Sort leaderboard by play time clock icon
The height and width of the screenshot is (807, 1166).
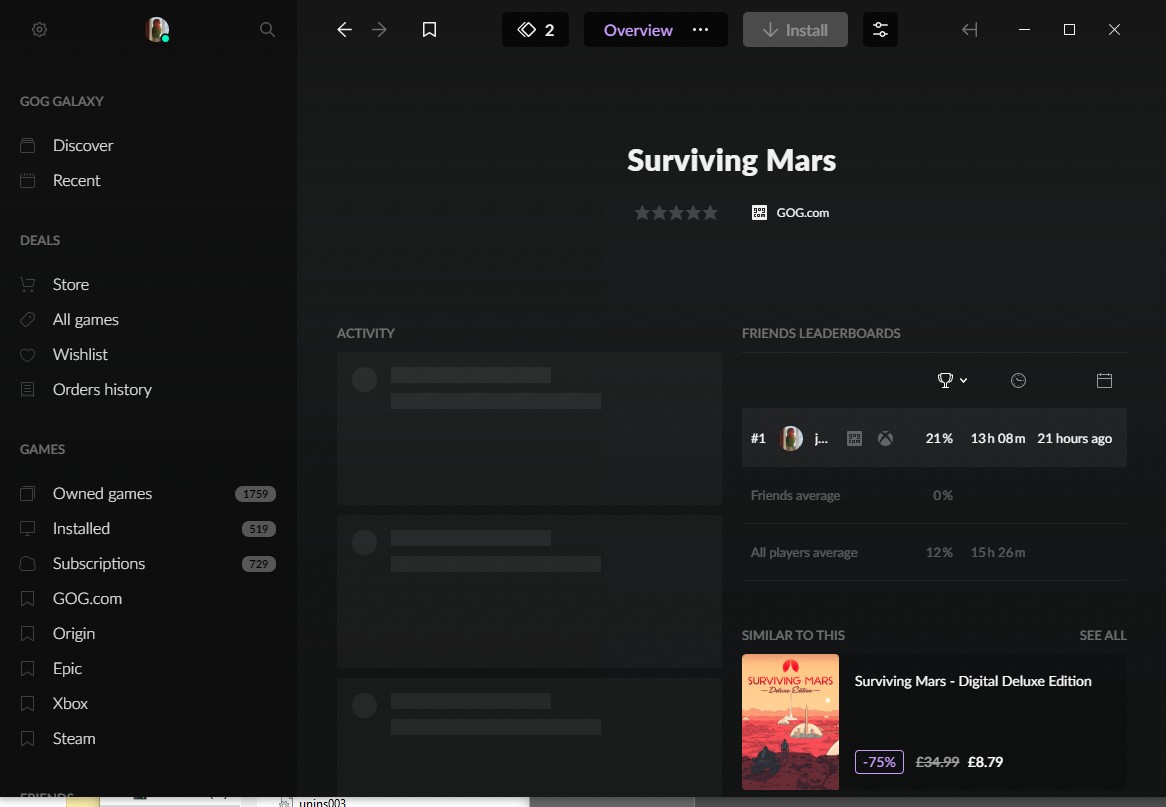[x=1018, y=380]
